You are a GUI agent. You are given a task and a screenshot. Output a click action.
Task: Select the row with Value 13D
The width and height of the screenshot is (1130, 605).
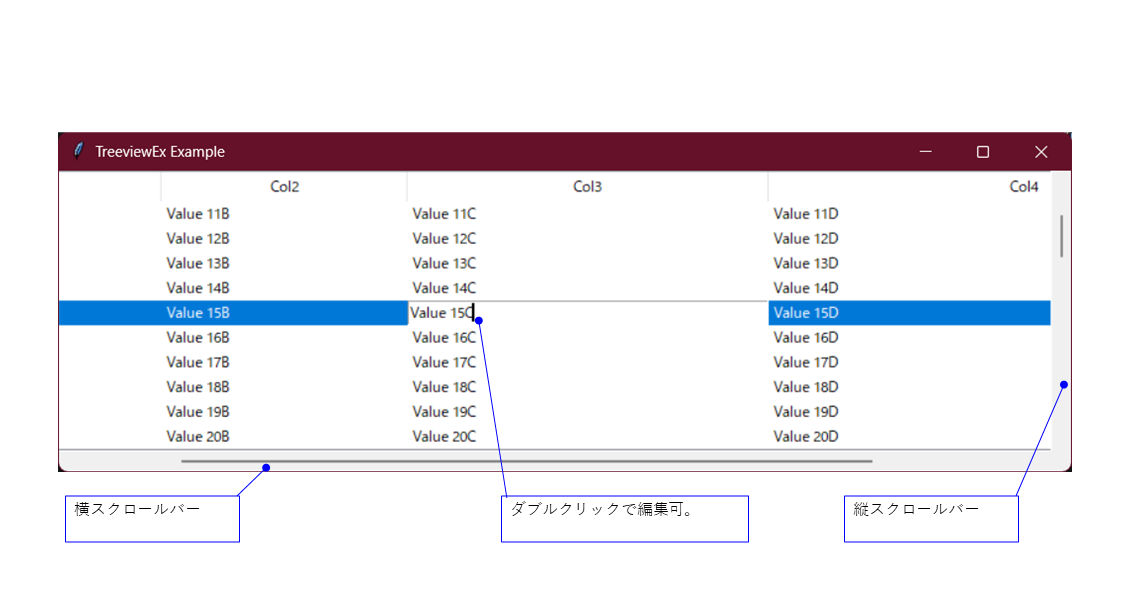806,263
